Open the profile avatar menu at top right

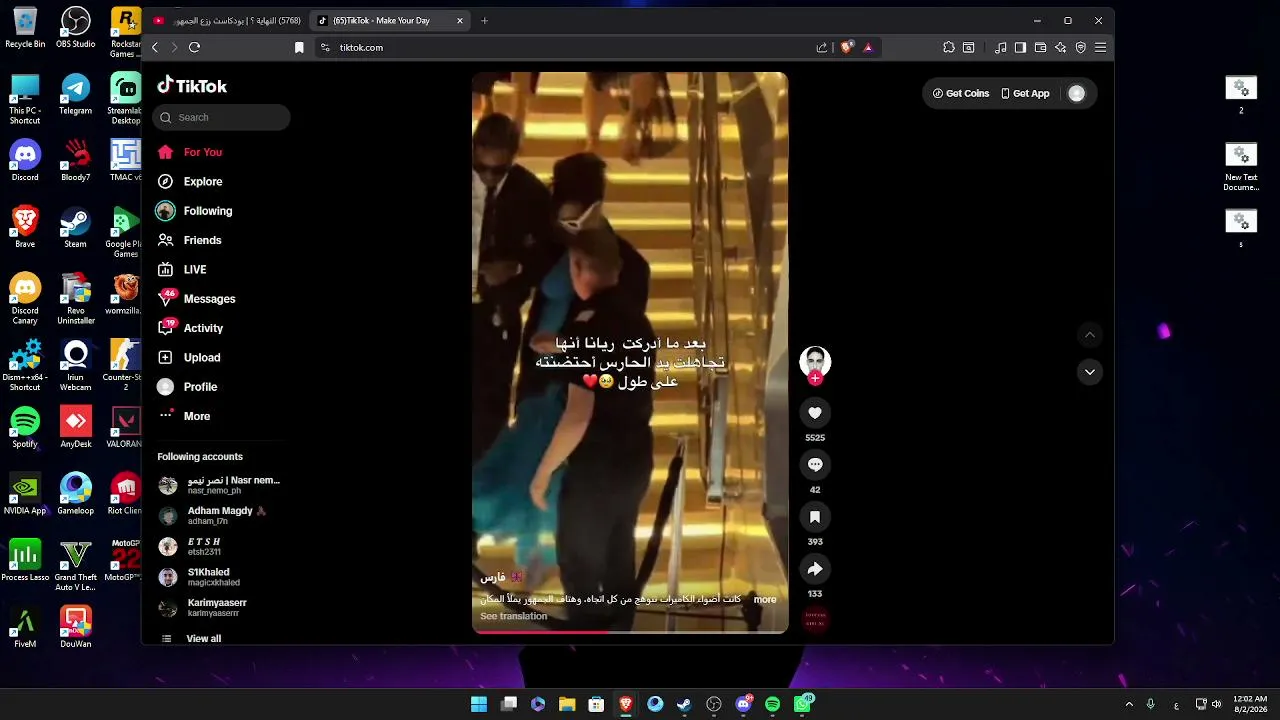click(x=1076, y=93)
